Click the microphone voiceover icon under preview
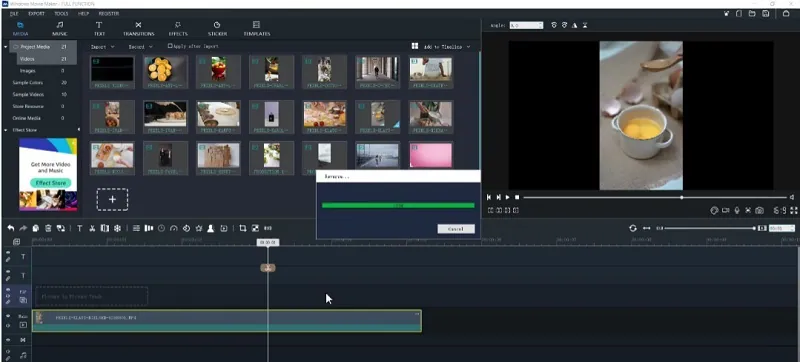The image size is (800, 362). [737, 210]
